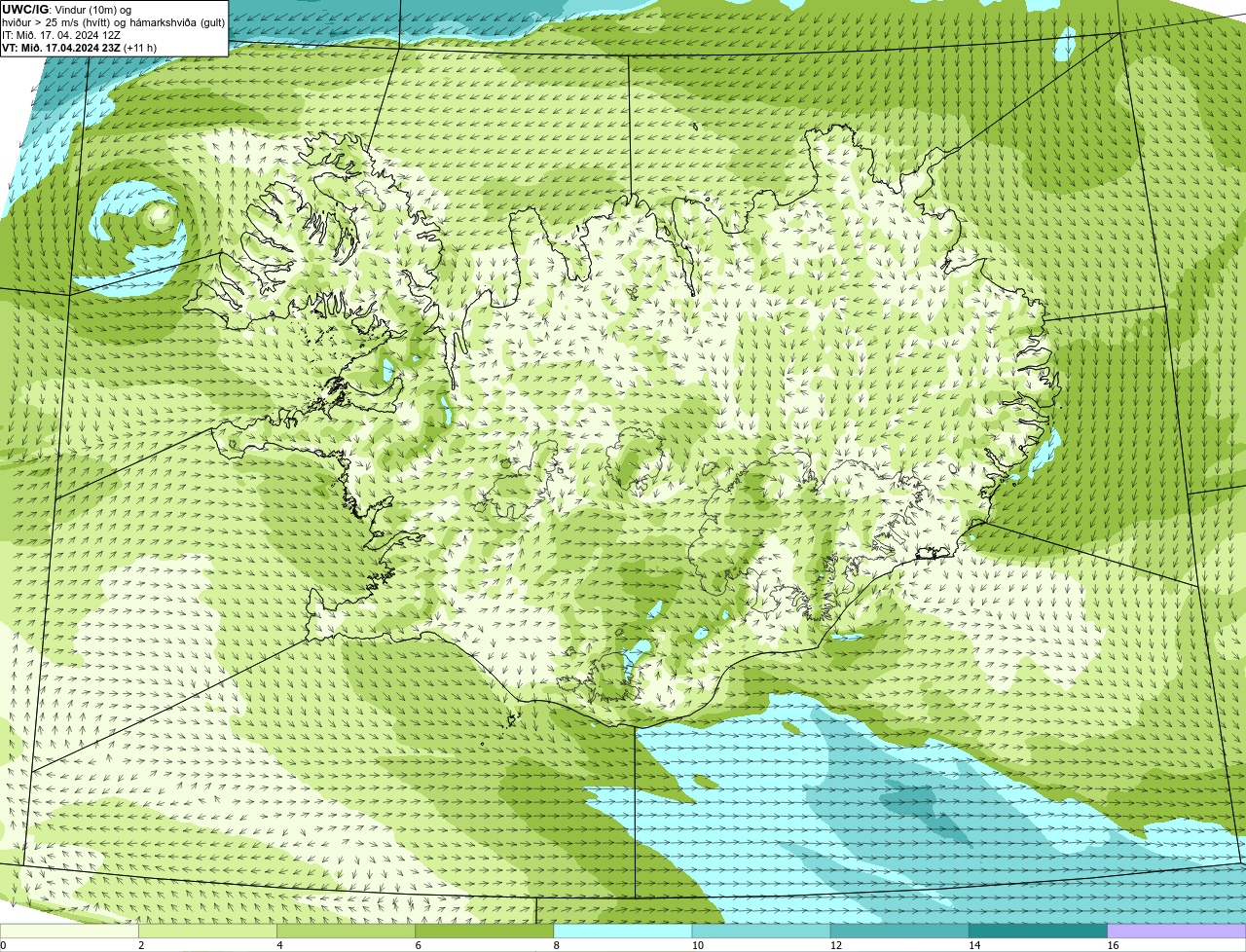Screen dimensions: 1246x952
Task: Click the lavender legend swatch above 16 m/s
Action: [x=1176, y=931]
